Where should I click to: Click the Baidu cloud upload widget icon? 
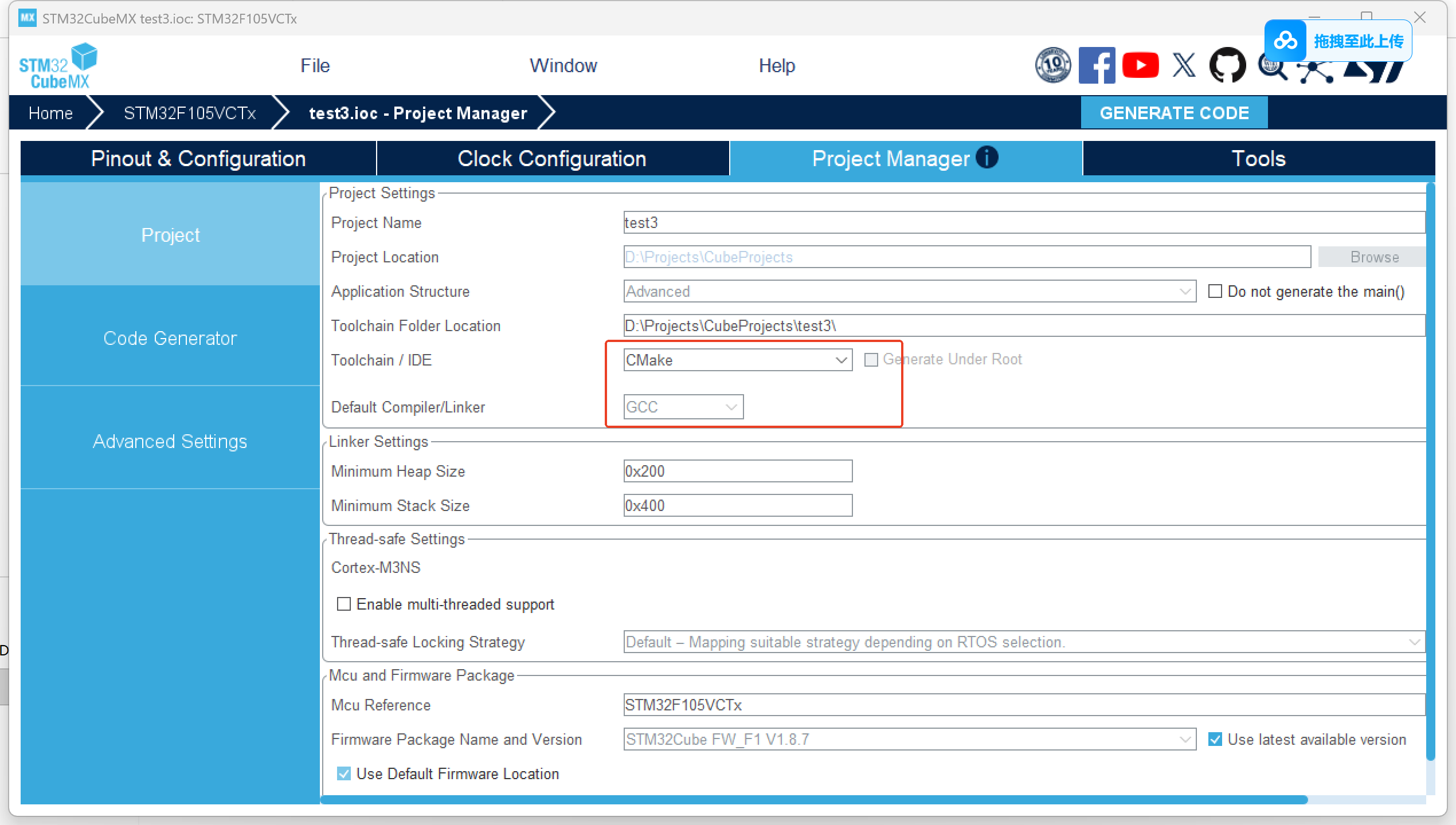click(x=1286, y=41)
